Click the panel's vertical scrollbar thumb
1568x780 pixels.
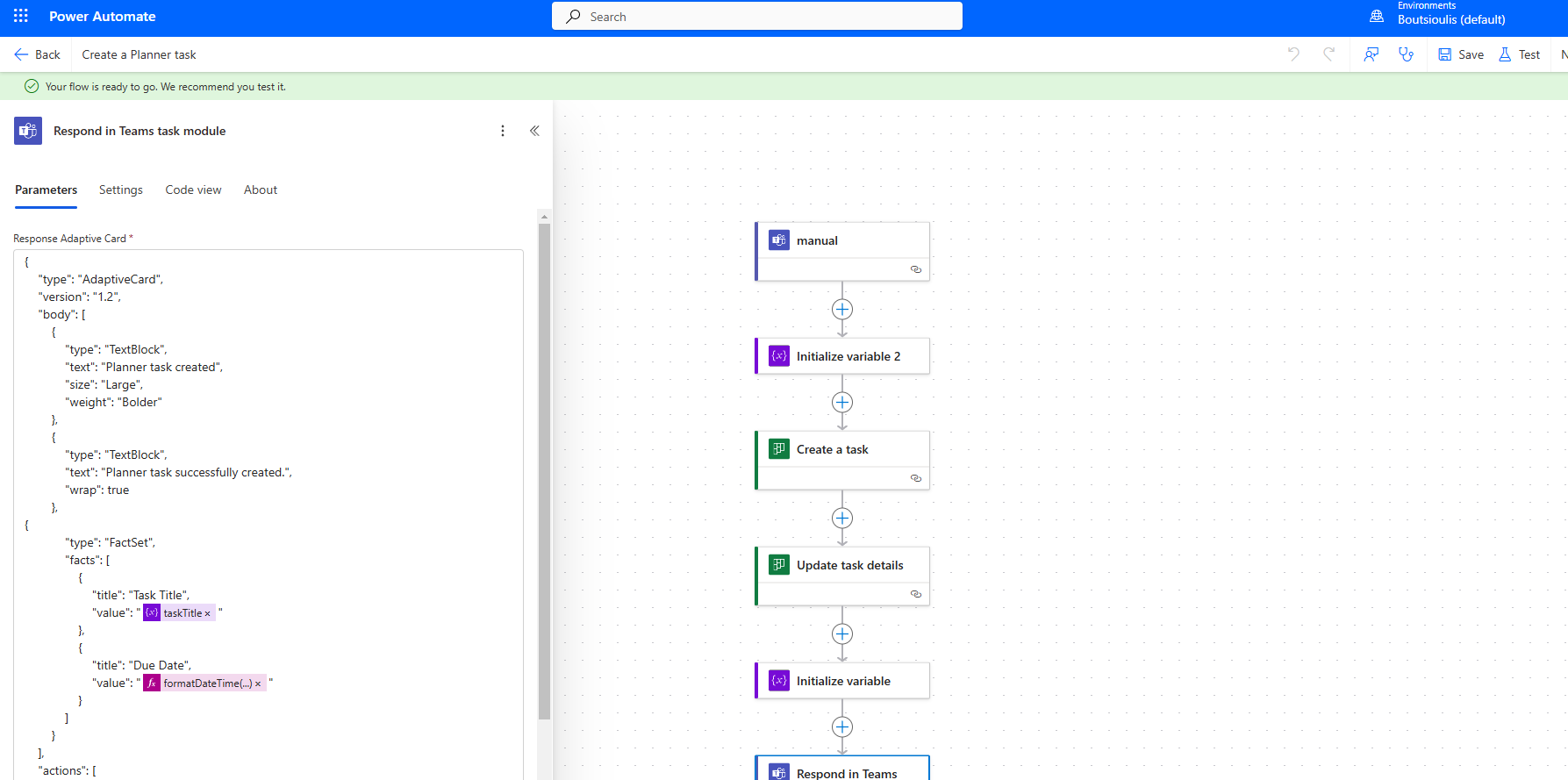point(544,471)
